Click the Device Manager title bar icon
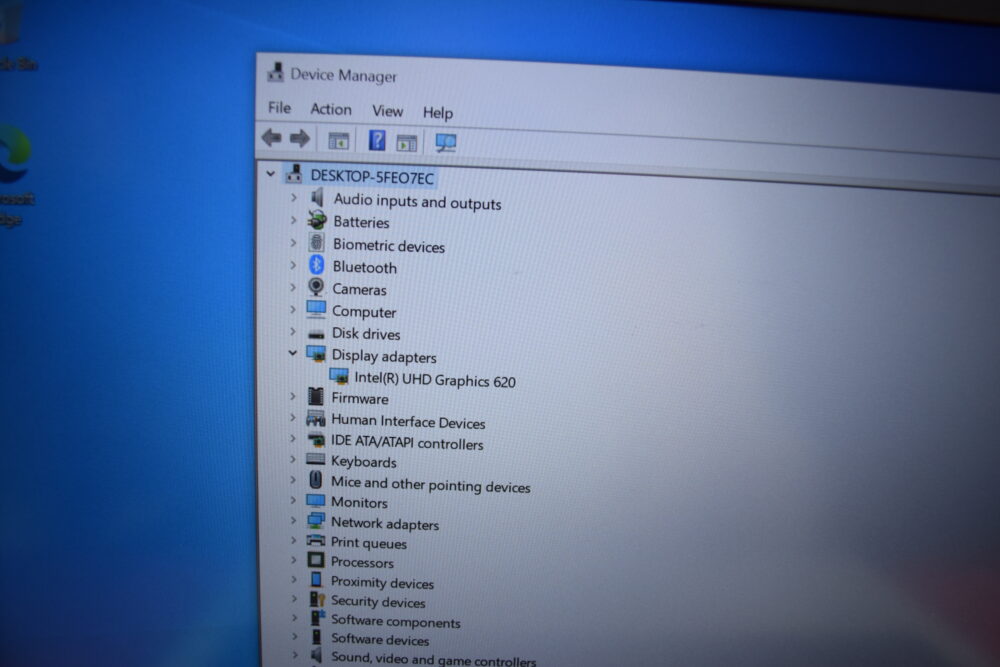 point(276,71)
